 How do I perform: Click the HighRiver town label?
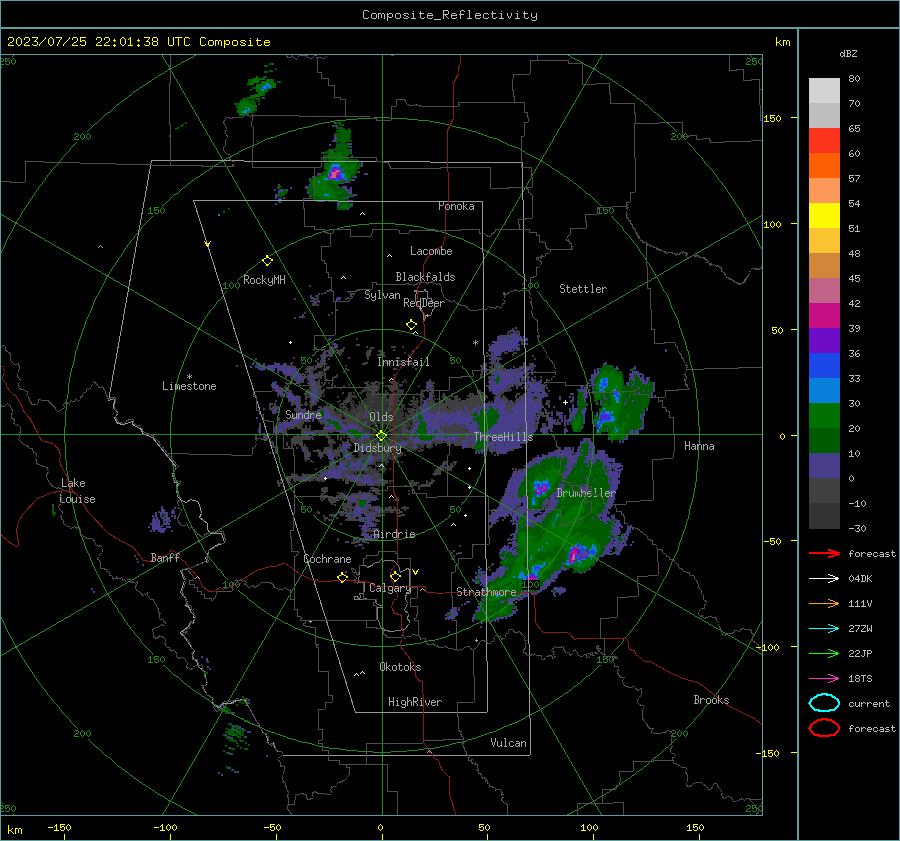(415, 702)
